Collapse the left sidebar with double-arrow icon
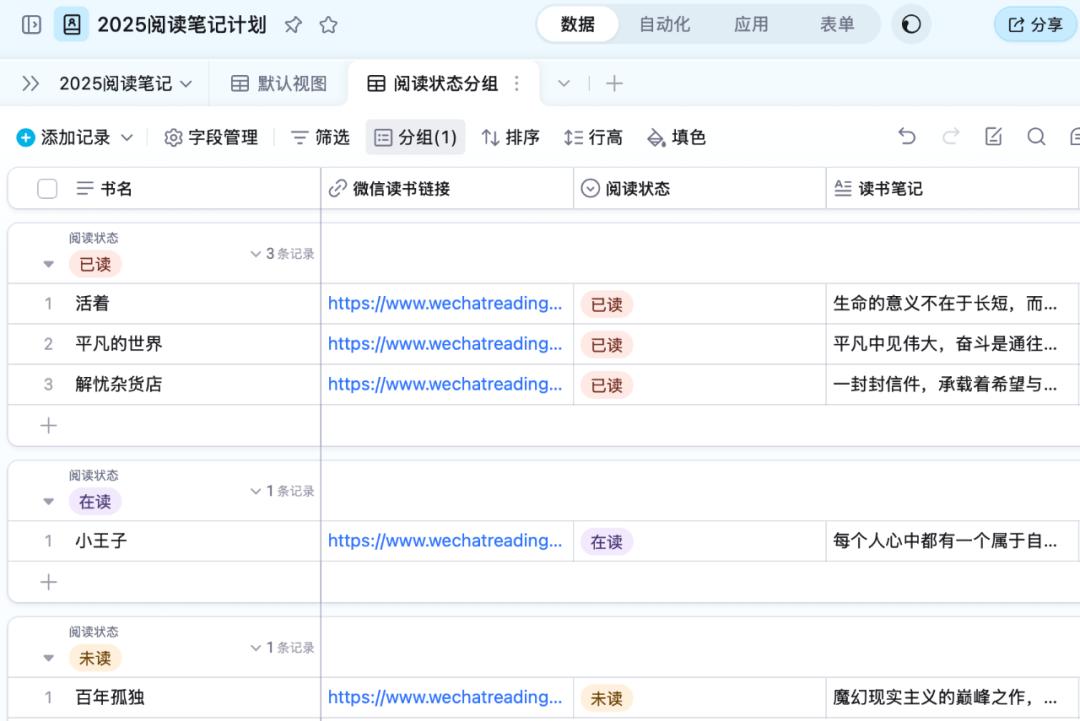The image size is (1080, 721). [30, 84]
